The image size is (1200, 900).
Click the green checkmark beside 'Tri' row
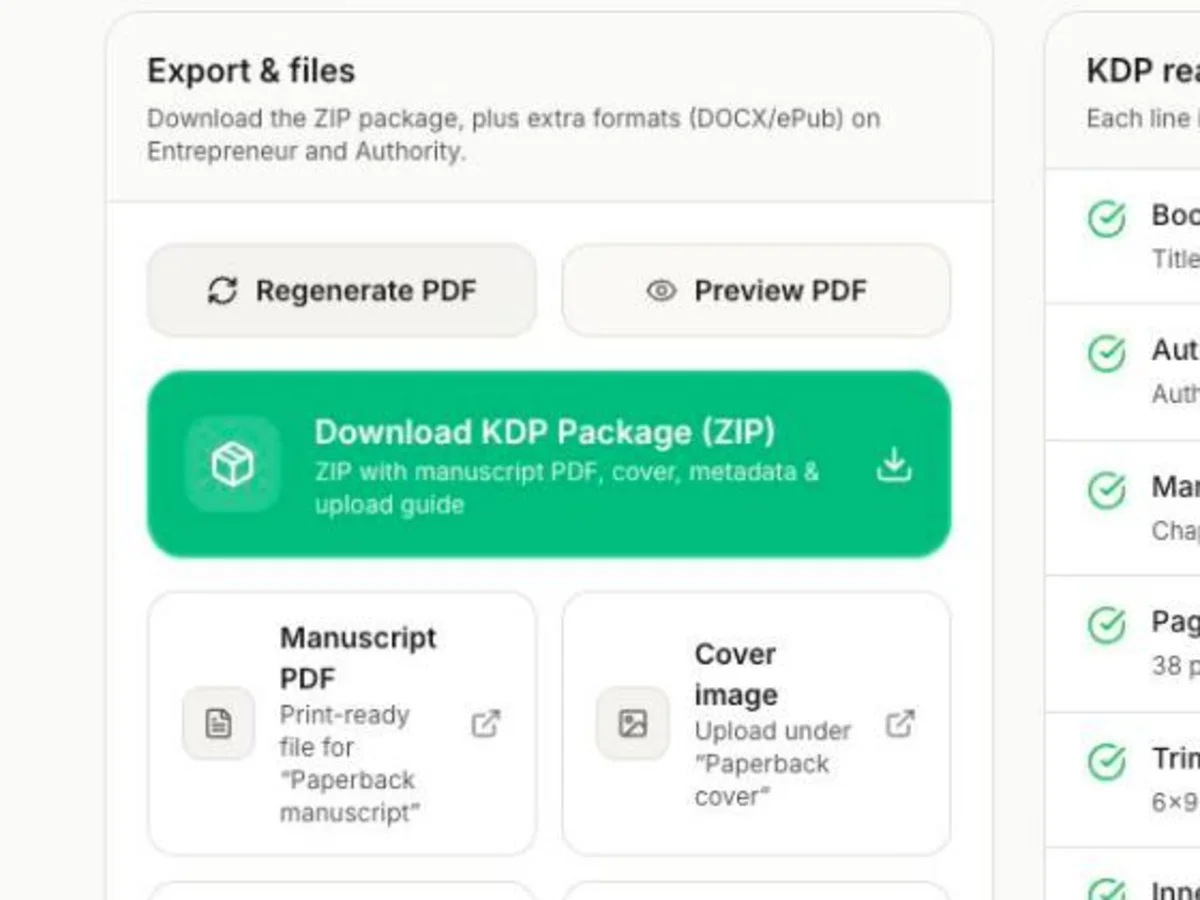(x=1107, y=762)
